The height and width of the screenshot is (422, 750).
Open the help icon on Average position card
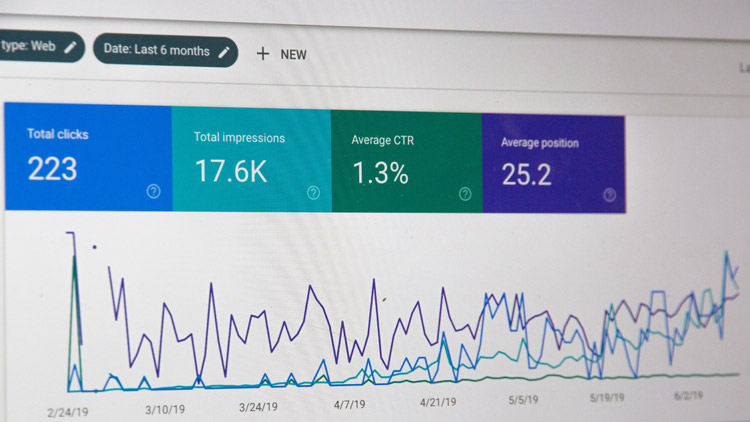[x=609, y=196]
